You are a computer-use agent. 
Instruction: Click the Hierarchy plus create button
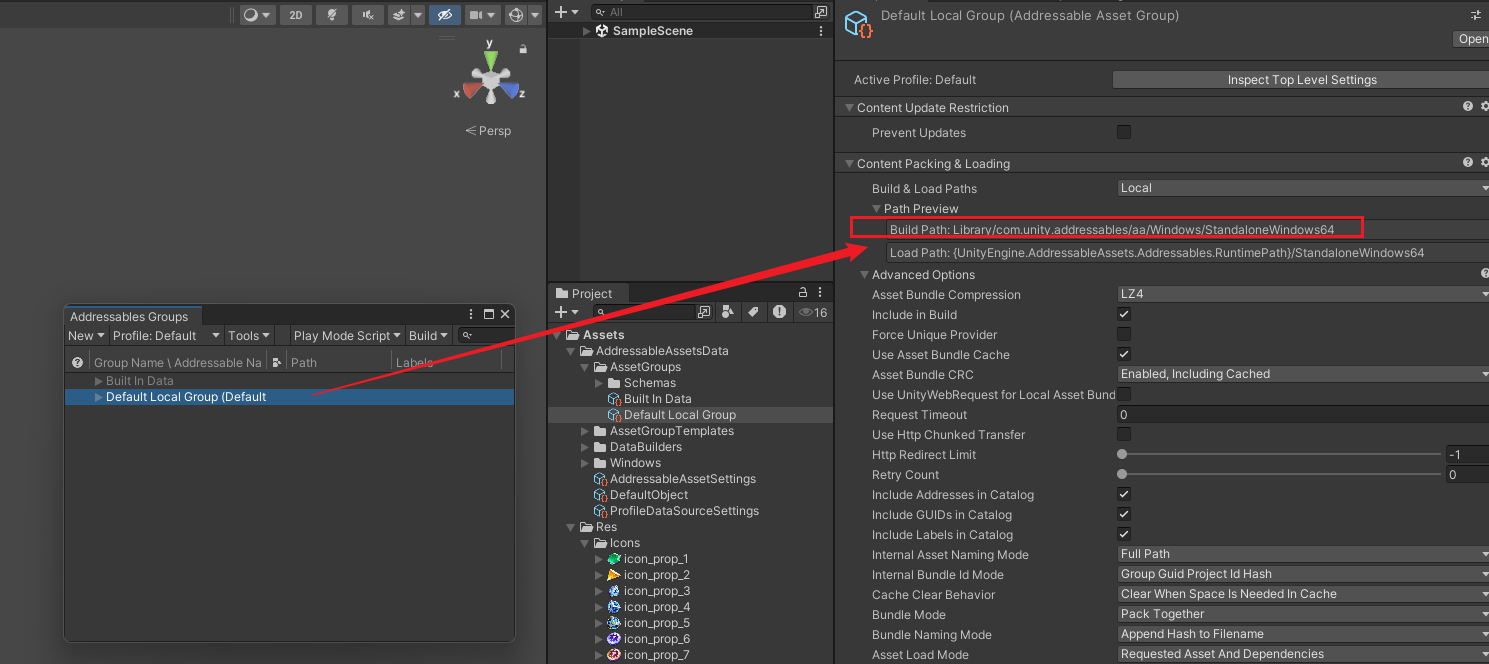coord(561,12)
